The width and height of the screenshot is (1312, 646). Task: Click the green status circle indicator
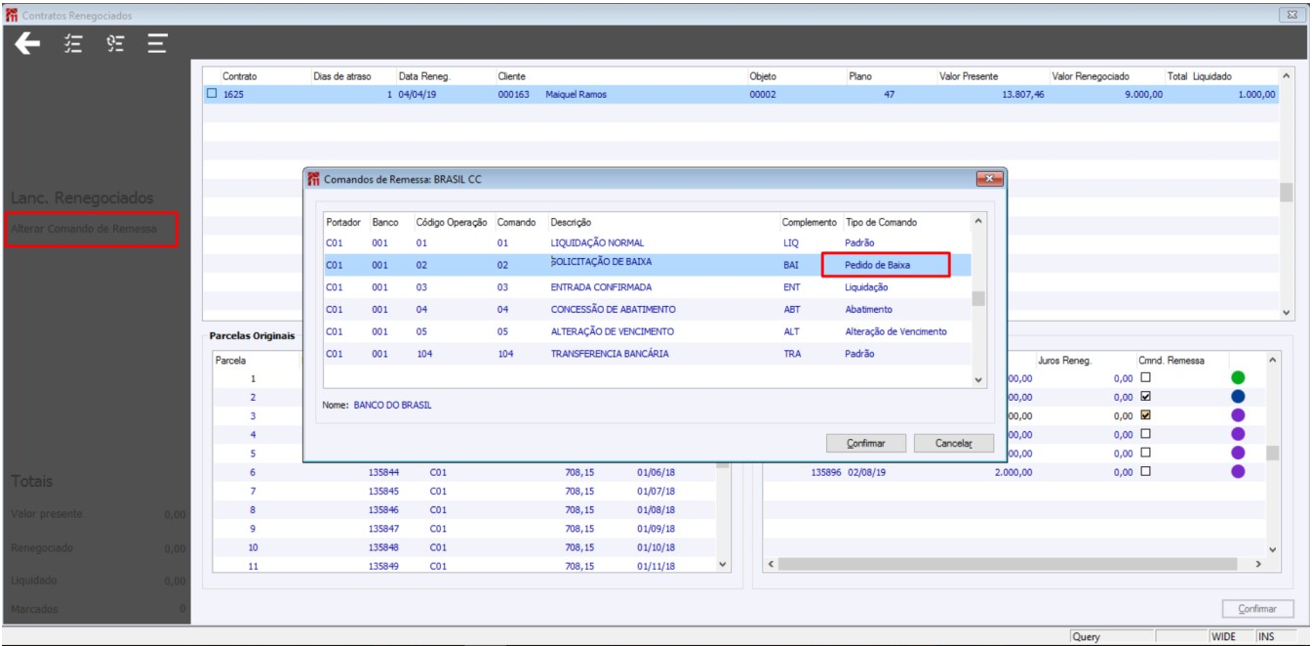[x=1238, y=378]
